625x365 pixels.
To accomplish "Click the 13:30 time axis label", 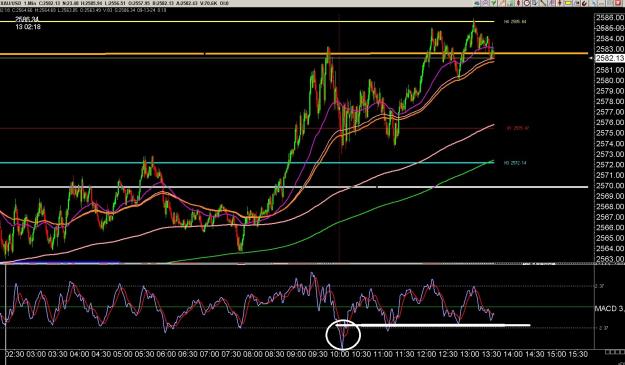I will click(491, 354).
